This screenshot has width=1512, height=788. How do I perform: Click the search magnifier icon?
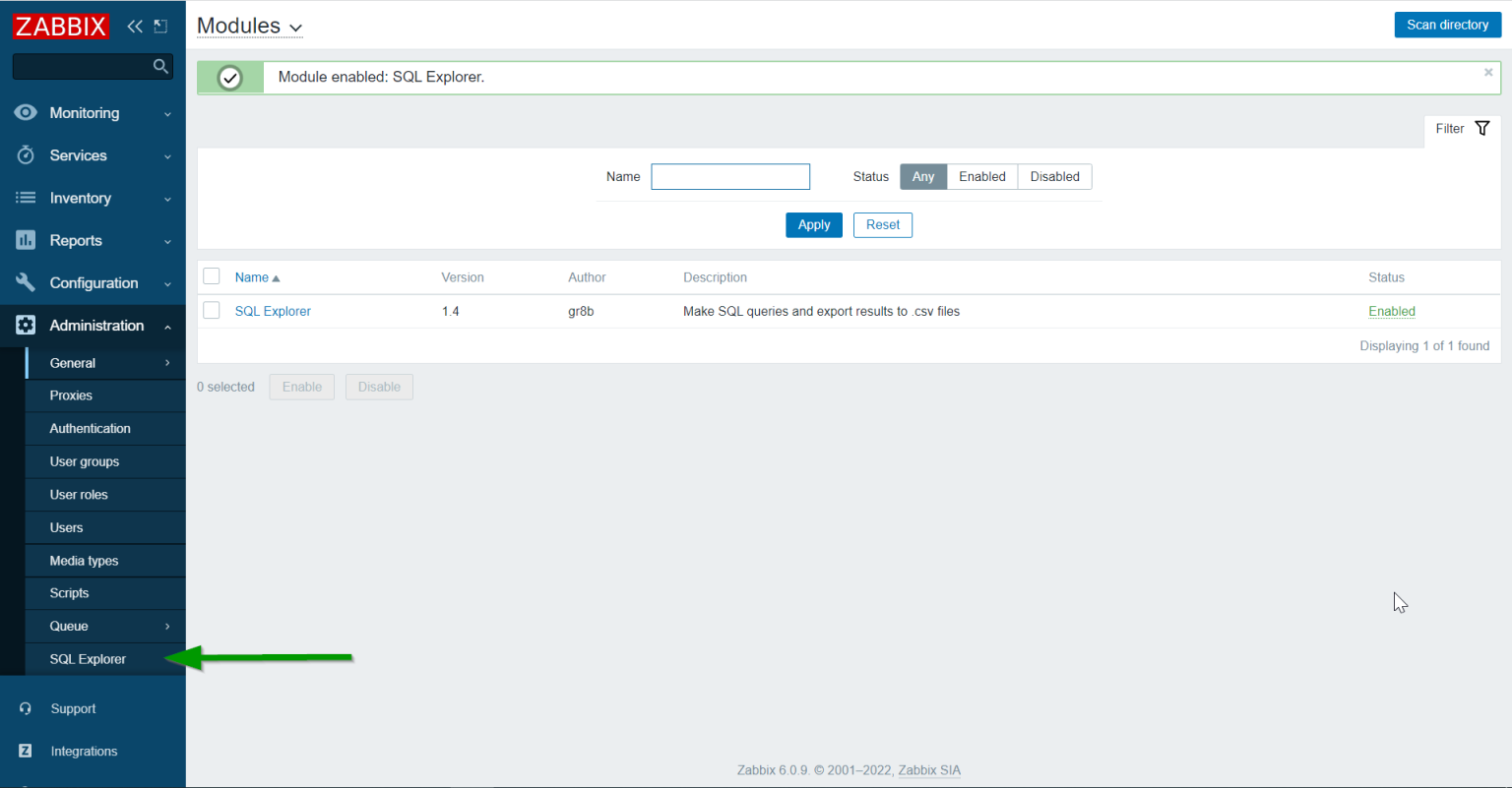click(160, 66)
